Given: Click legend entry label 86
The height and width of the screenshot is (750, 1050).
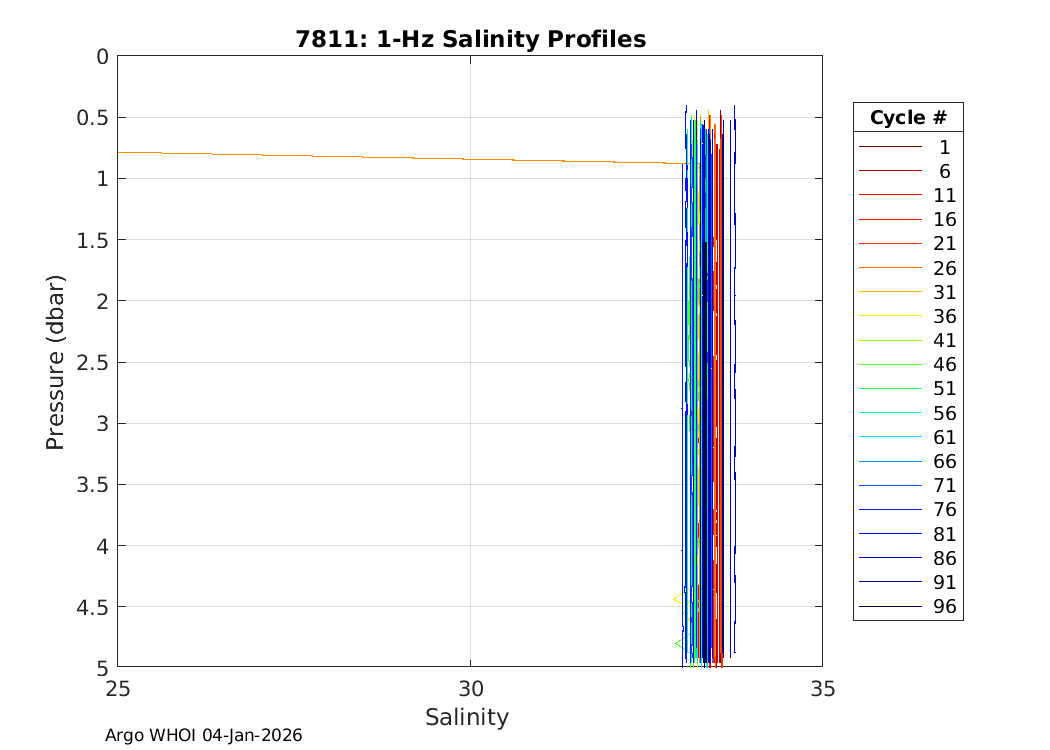Looking at the screenshot, I should coord(944,558).
